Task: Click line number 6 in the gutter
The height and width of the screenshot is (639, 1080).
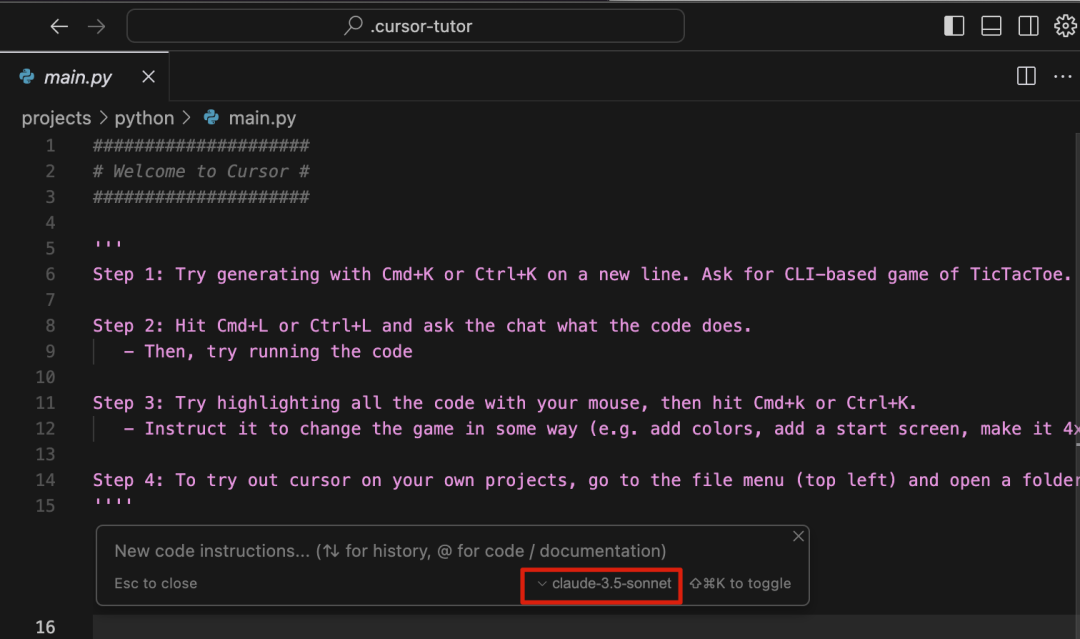Action: coord(50,274)
